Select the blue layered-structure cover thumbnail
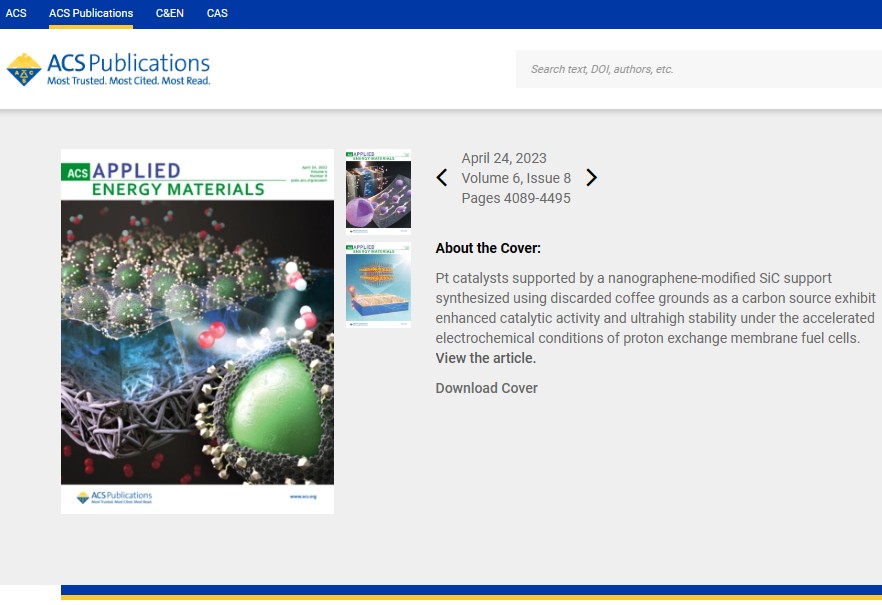 click(378, 286)
